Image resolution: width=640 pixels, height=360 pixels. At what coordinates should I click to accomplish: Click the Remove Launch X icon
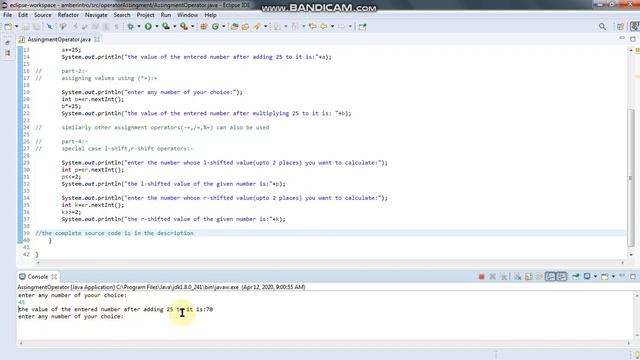(492, 277)
